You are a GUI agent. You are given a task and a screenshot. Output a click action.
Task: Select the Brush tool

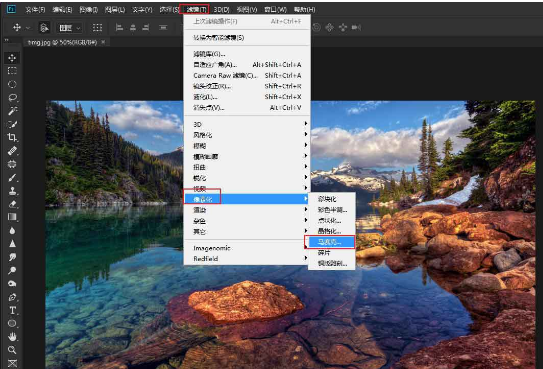[x=12, y=178]
